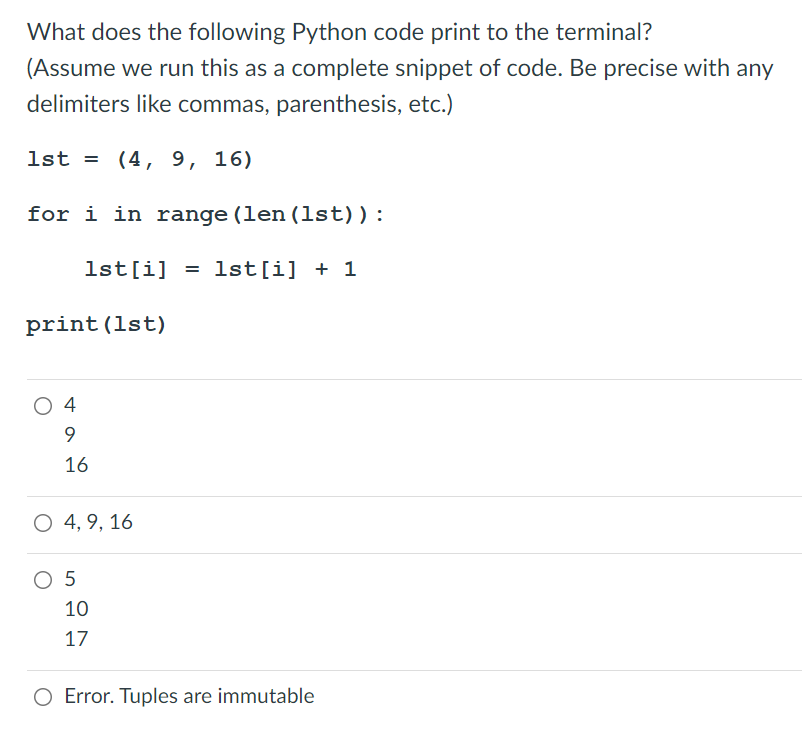Image resolution: width=805 pixels, height=735 pixels.
Task: Click the lone 16 in the first answer
Action: pos(76,465)
